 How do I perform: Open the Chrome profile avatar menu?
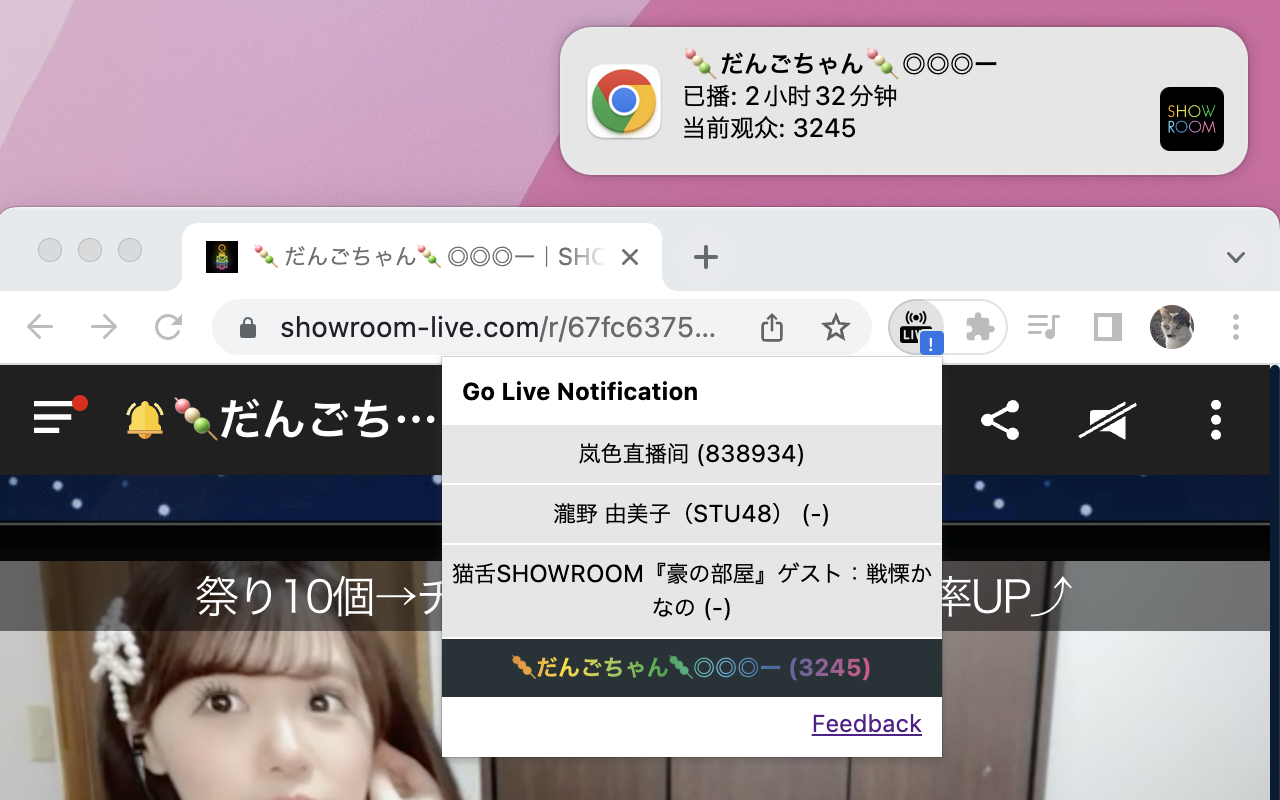pyautogui.click(x=1171, y=327)
